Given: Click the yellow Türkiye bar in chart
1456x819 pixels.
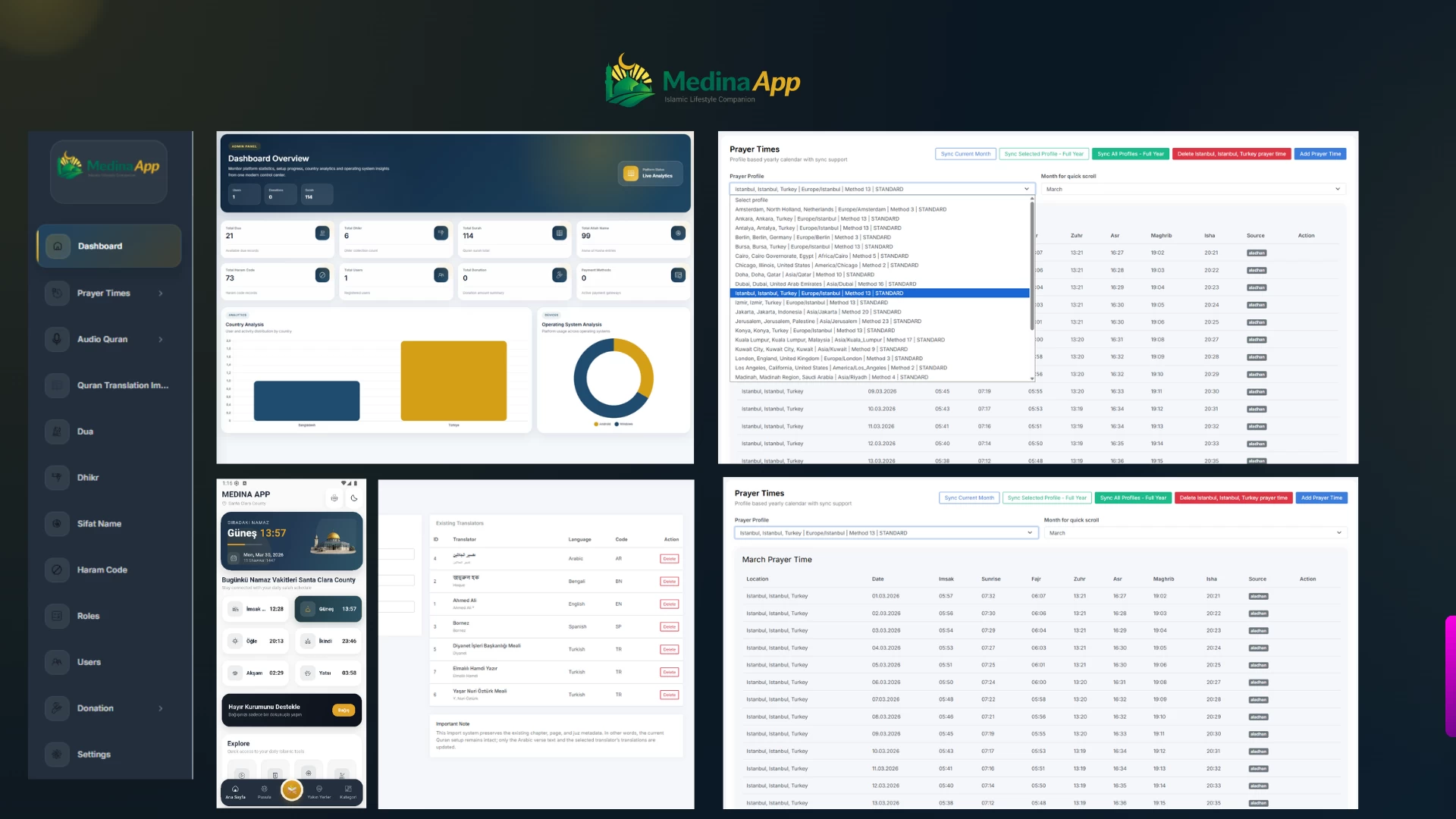Looking at the screenshot, I should pos(453,381).
